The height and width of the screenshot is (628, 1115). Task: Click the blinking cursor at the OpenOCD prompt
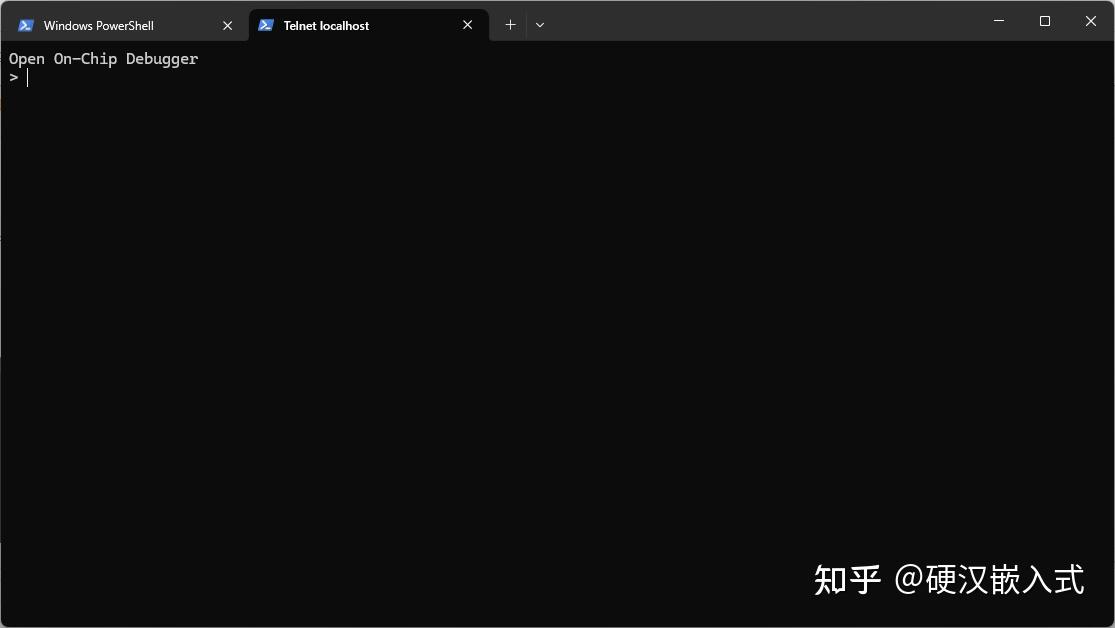28,77
